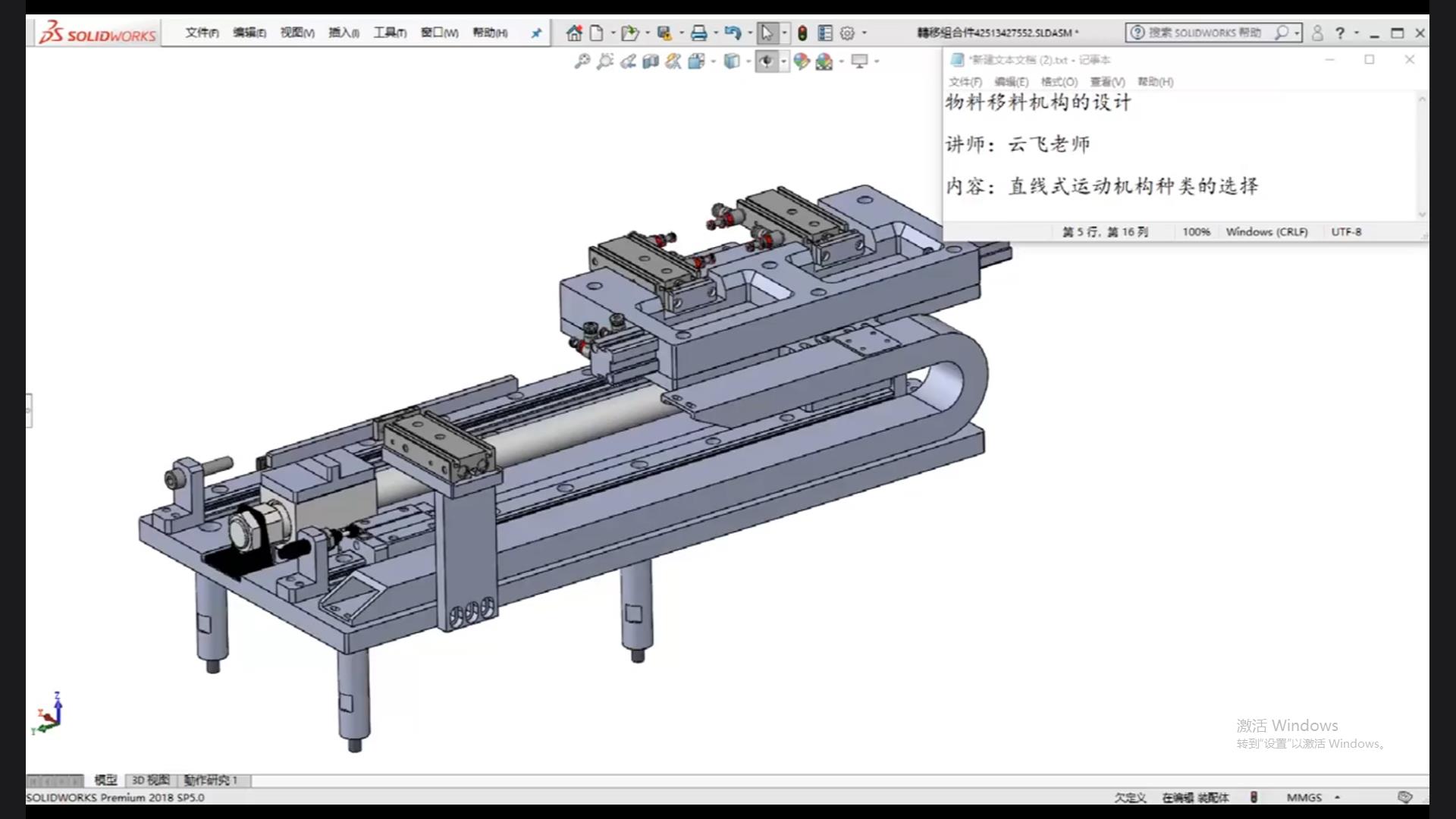Screen dimensions: 1456x819
Task: Expand the Print dropdown arrow
Action: 715,33
